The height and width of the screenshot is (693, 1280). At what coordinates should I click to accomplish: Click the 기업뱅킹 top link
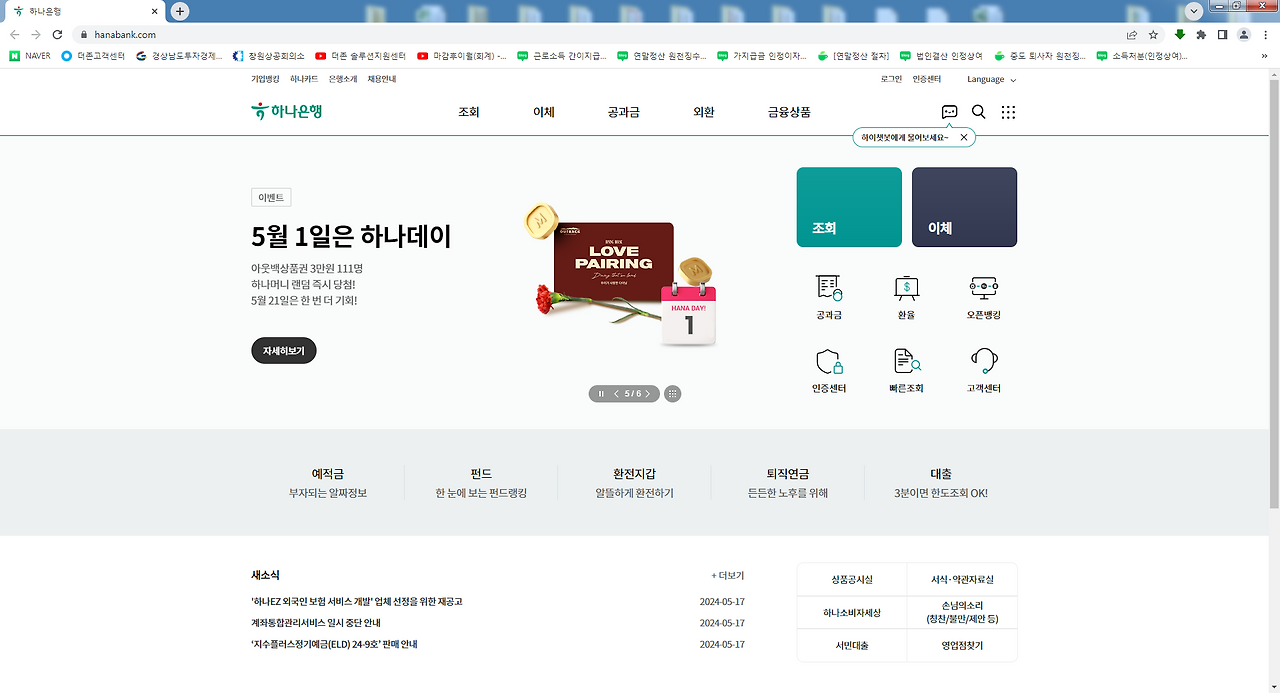[x=265, y=79]
